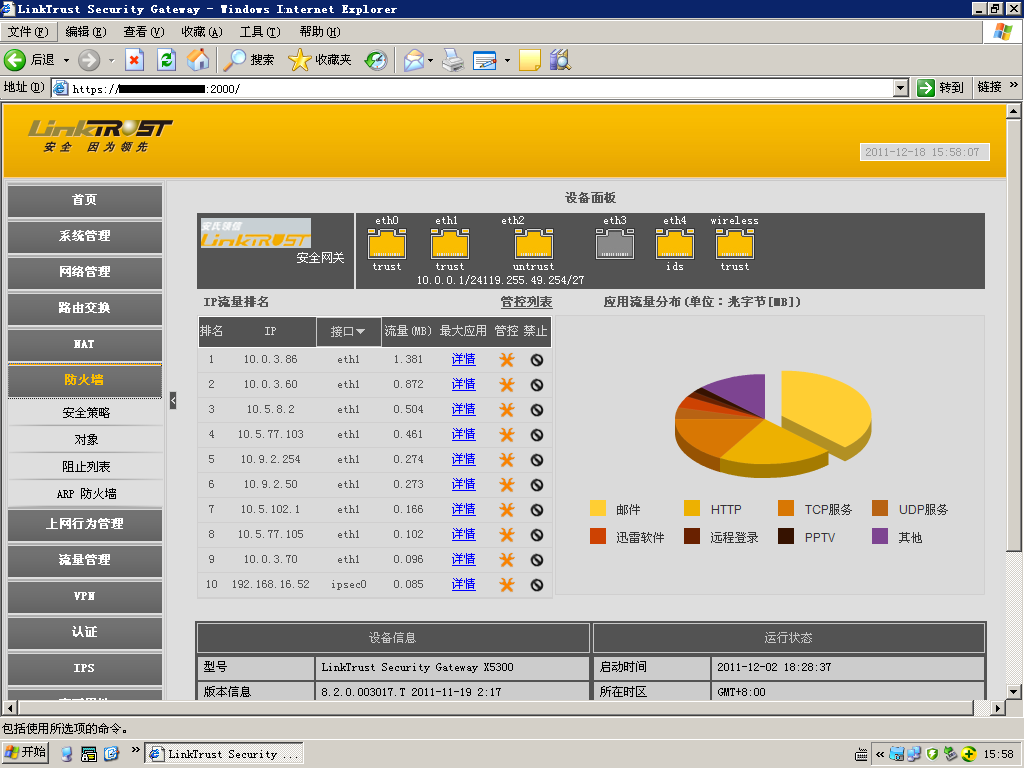This screenshot has height=768, width=1024.
Task: Click control icon for 10.5.102.1 row
Action: coord(507,509)
